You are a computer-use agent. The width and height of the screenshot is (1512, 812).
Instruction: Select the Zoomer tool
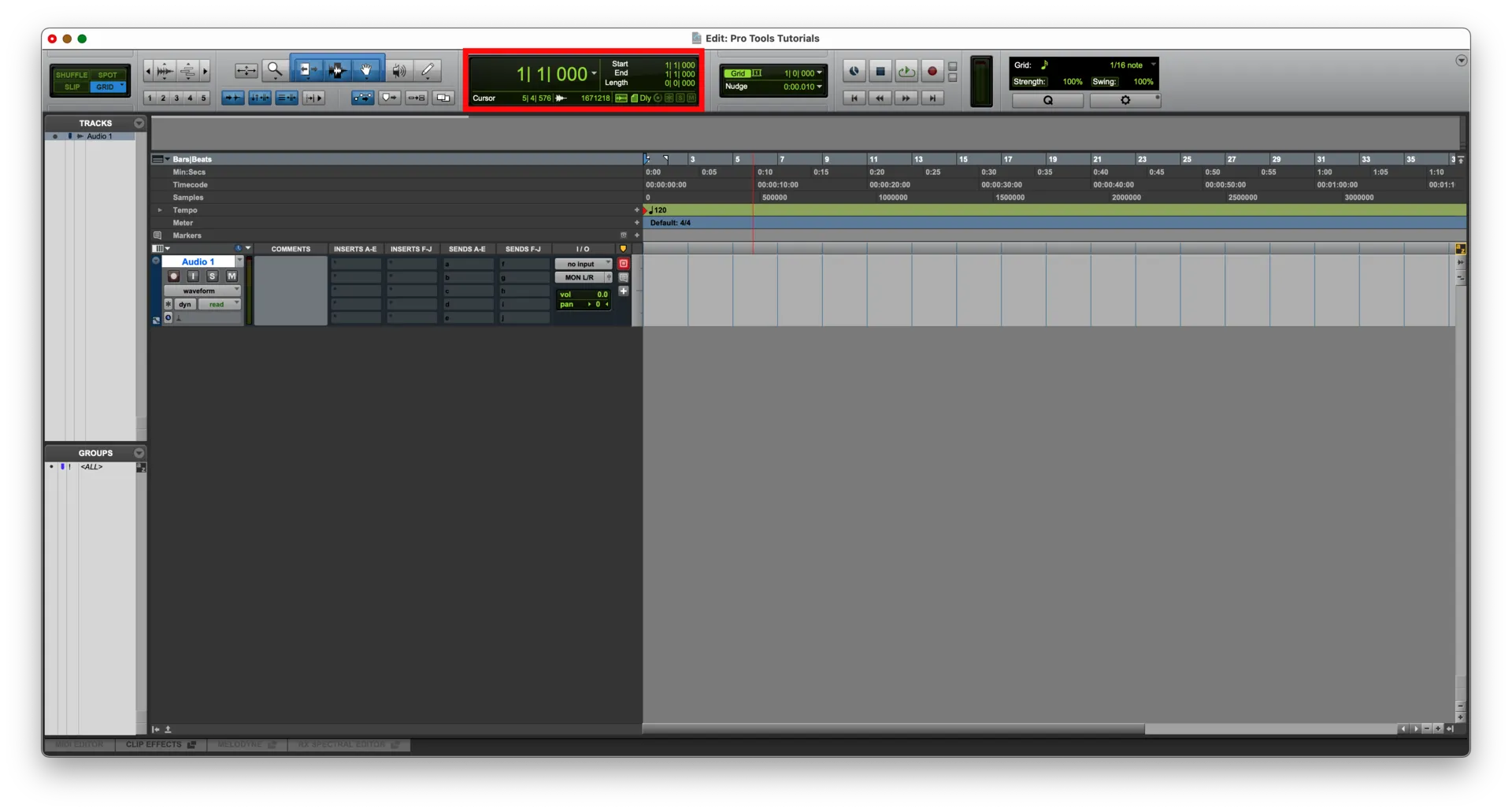(275, 71)
